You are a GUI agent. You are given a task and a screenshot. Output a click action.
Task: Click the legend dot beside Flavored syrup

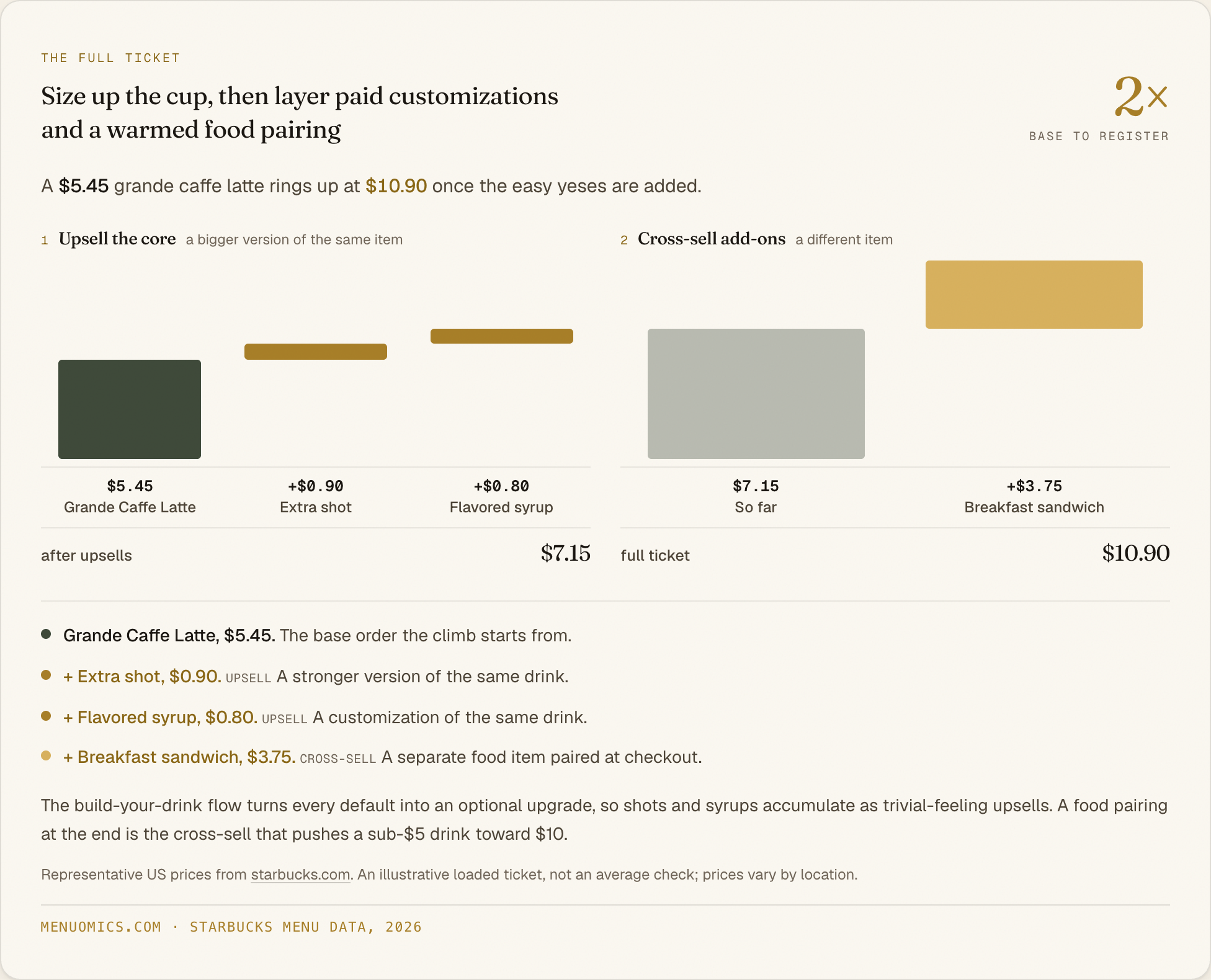click(x=46, y=716)
